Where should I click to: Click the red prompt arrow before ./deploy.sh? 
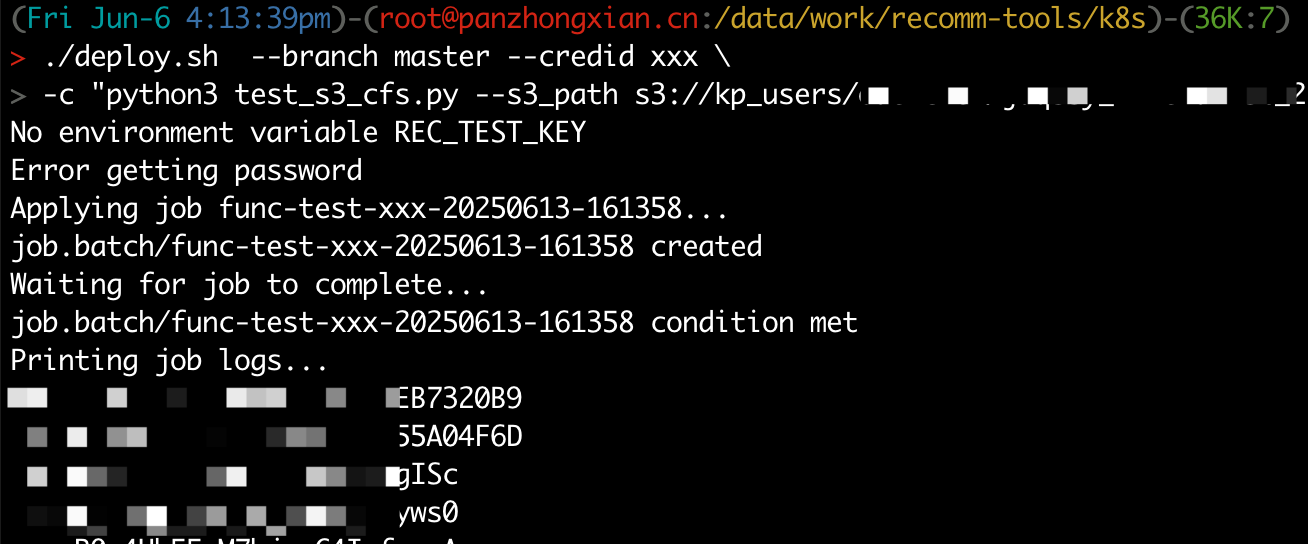(18, 58)
